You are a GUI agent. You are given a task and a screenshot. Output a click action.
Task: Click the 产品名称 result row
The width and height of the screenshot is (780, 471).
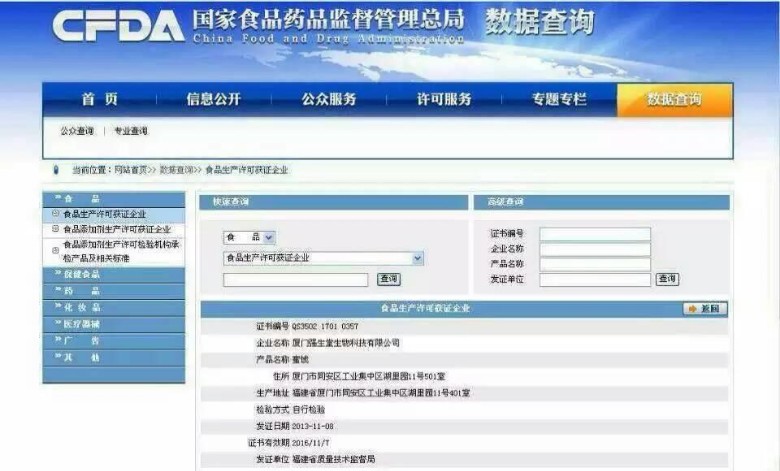pyautogui.click(x=464, y=360)
